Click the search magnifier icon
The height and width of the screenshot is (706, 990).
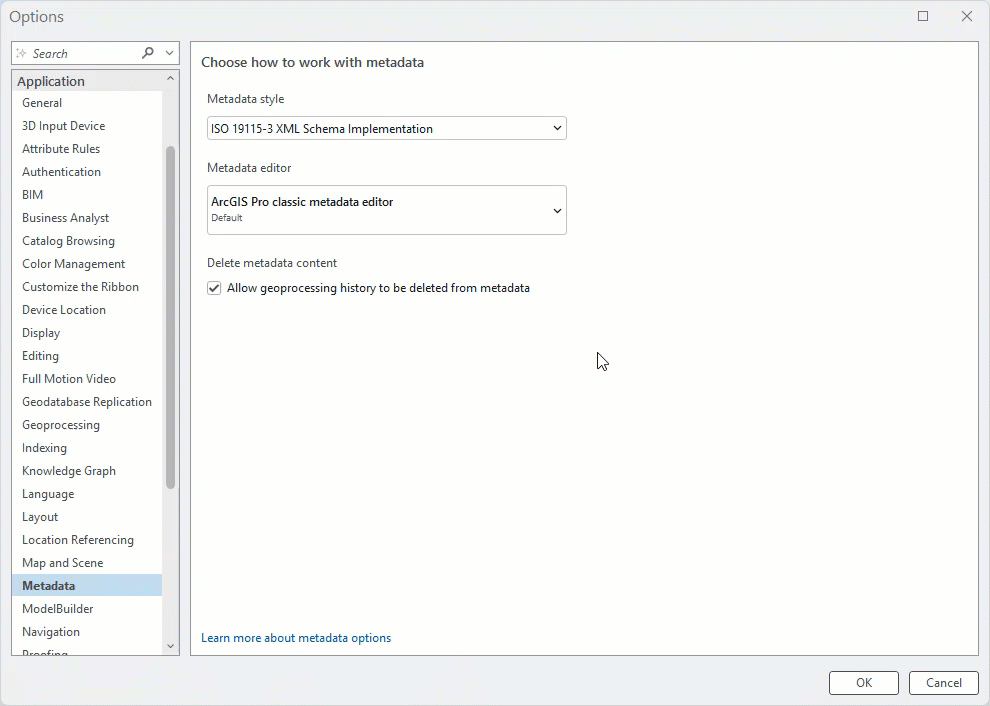click(146, 52)
